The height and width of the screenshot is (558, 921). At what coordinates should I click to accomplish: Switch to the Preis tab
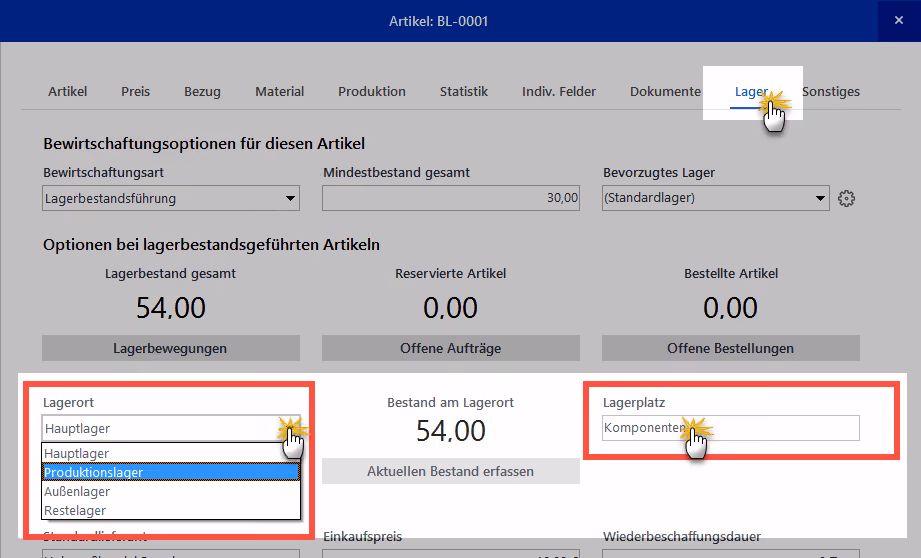tap(136, 92)
